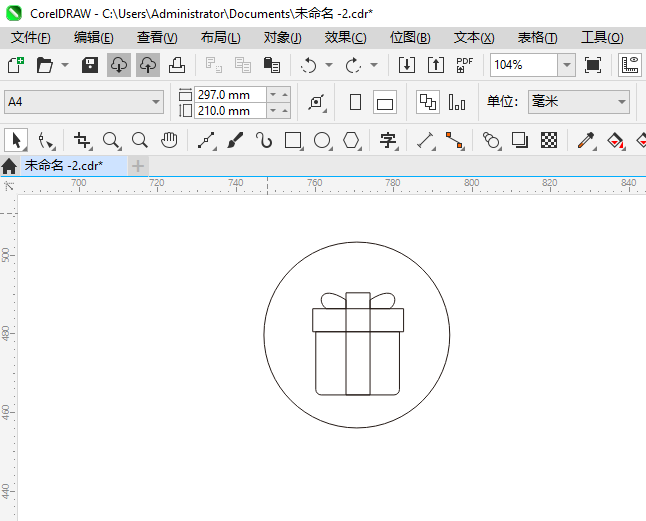Select the Ellipse tool

click(x=322, y=140)
